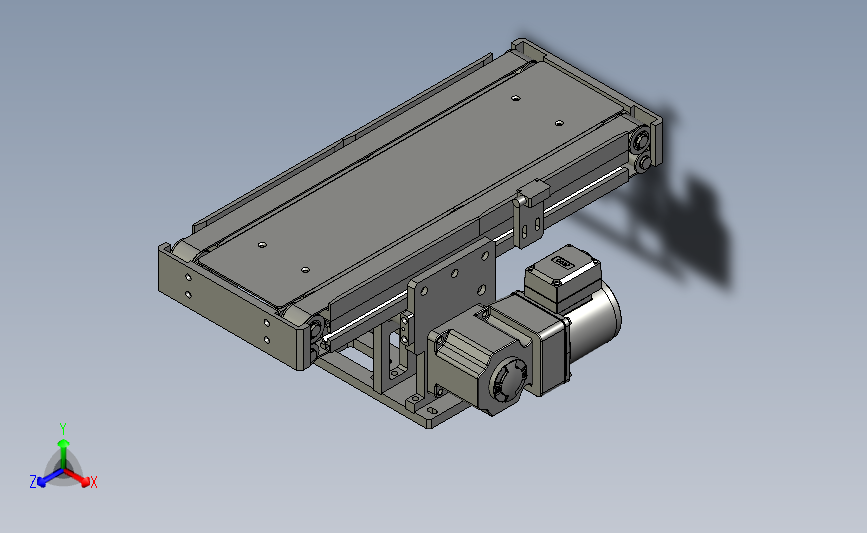Select the base bracket under the gearbox

[x=395, y=387]
